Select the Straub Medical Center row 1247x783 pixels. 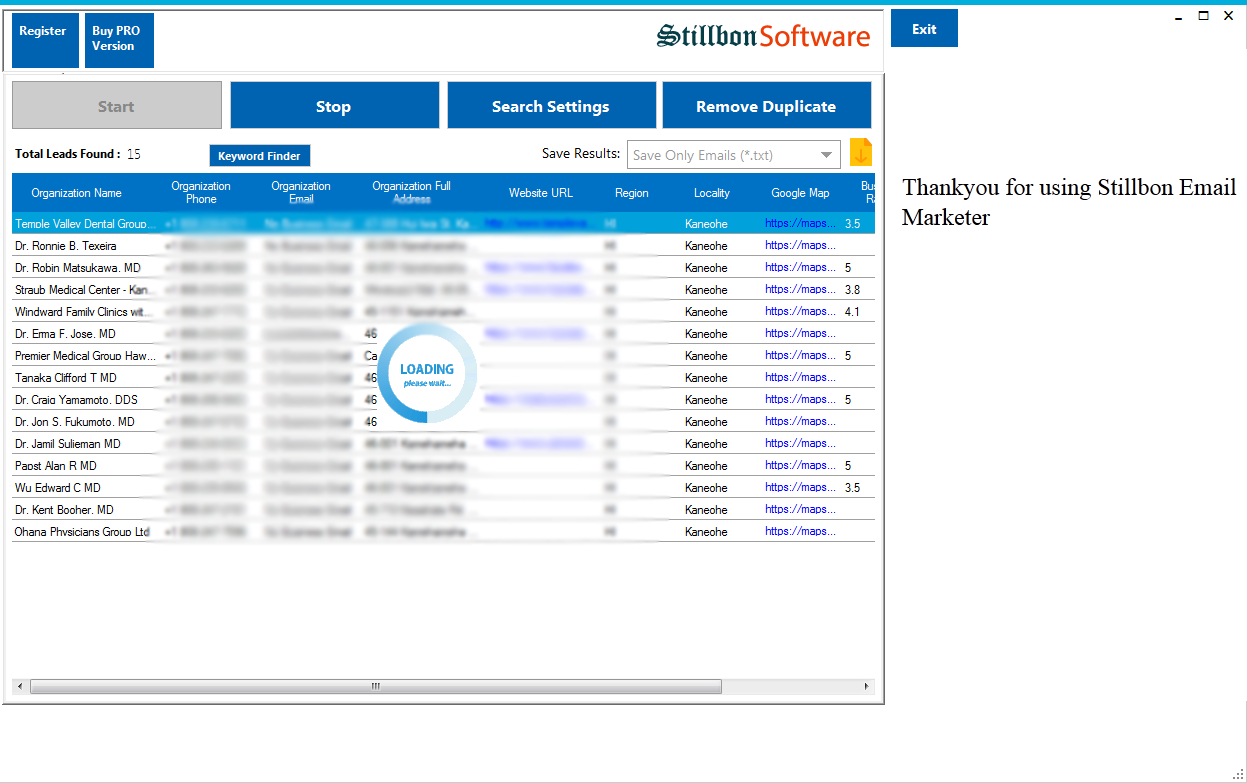click(443, 290)
